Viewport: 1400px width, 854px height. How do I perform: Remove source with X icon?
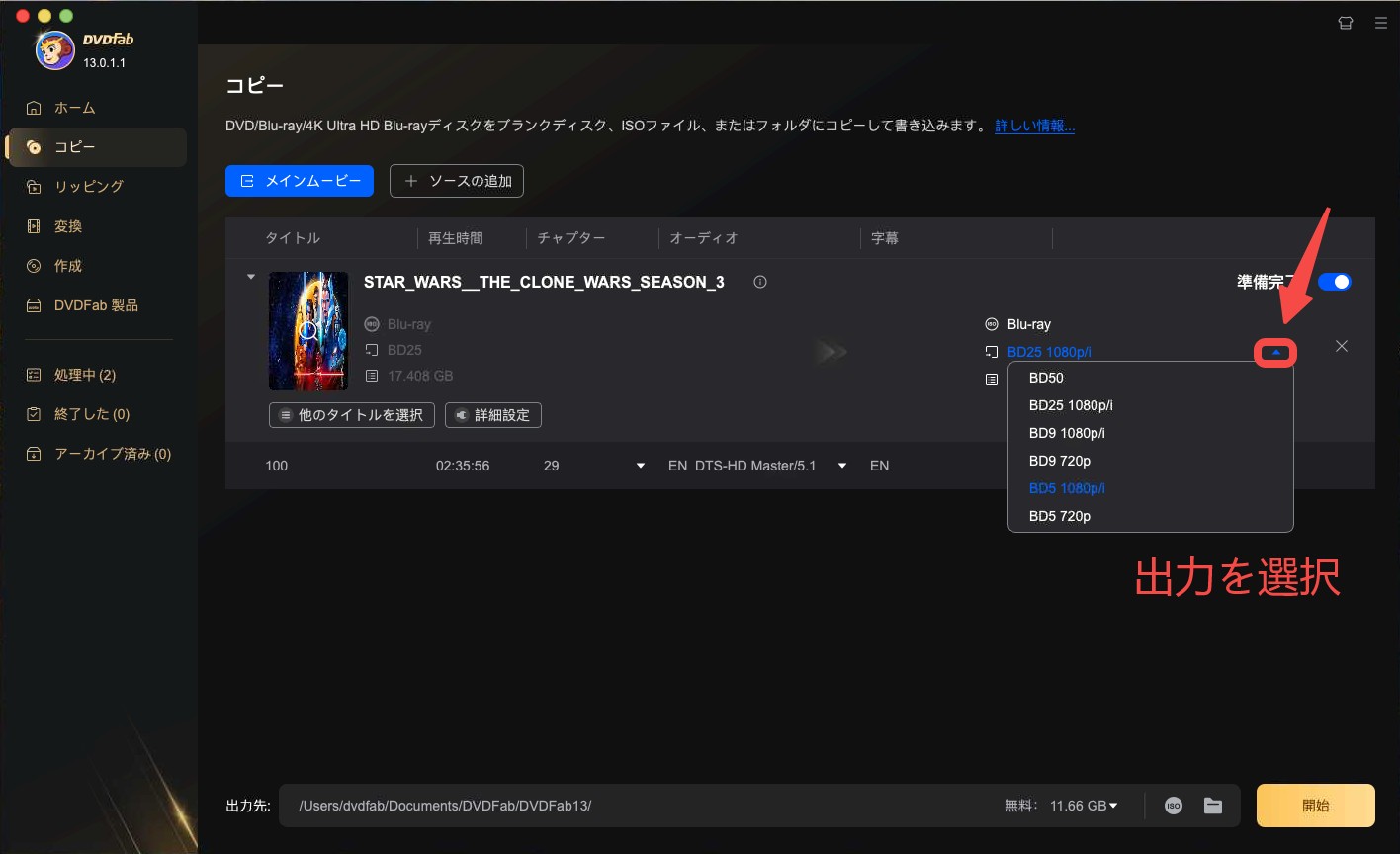(x=1342, y=346)
